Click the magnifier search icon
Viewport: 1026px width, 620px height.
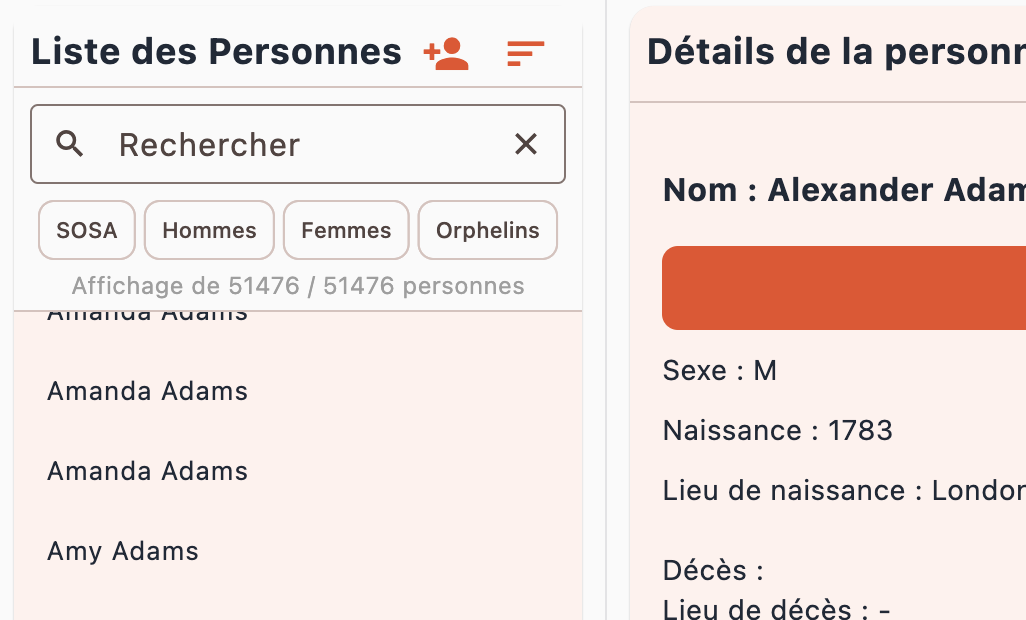coord(69,144)
